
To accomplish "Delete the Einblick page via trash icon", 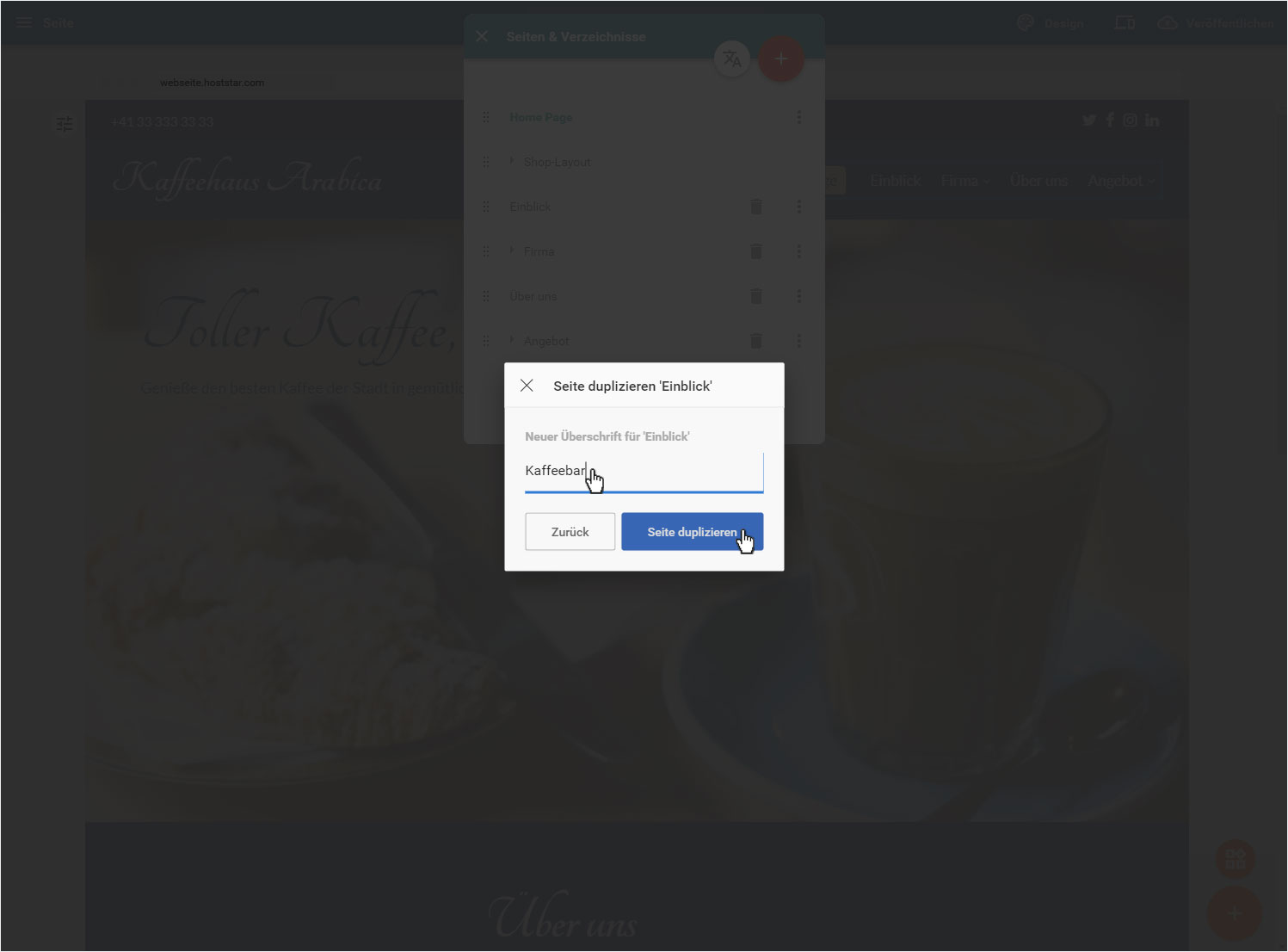I will tap(756, 207).
